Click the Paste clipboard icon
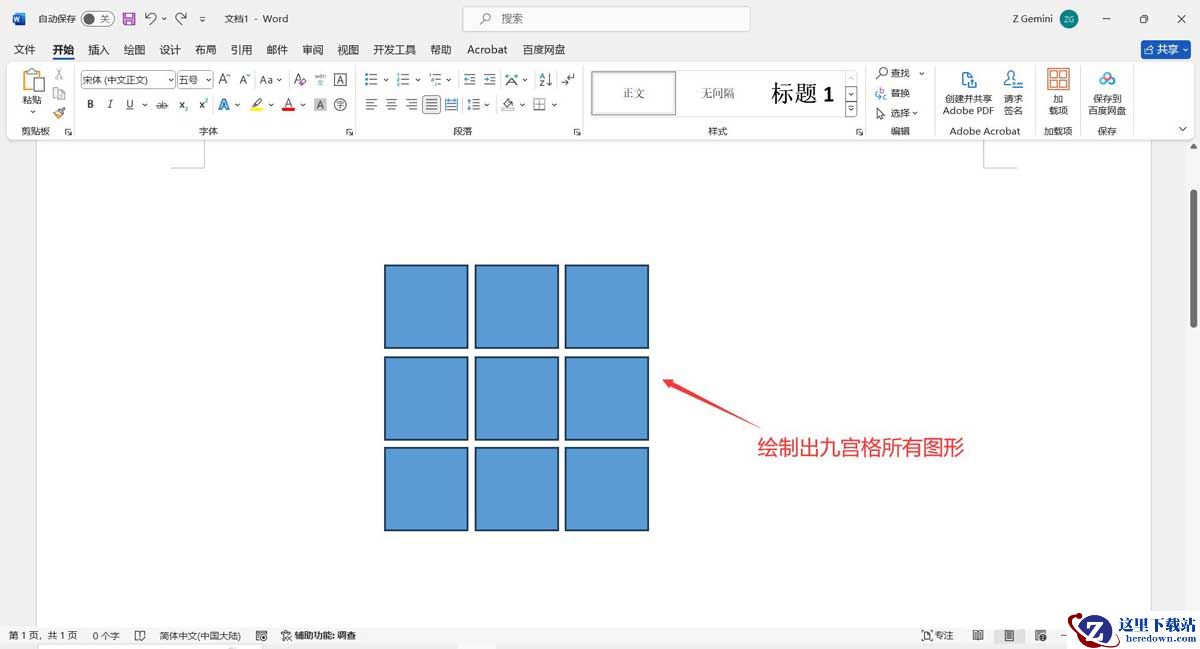The width and height of the screenshot is (1200, 649). [32, 81]
